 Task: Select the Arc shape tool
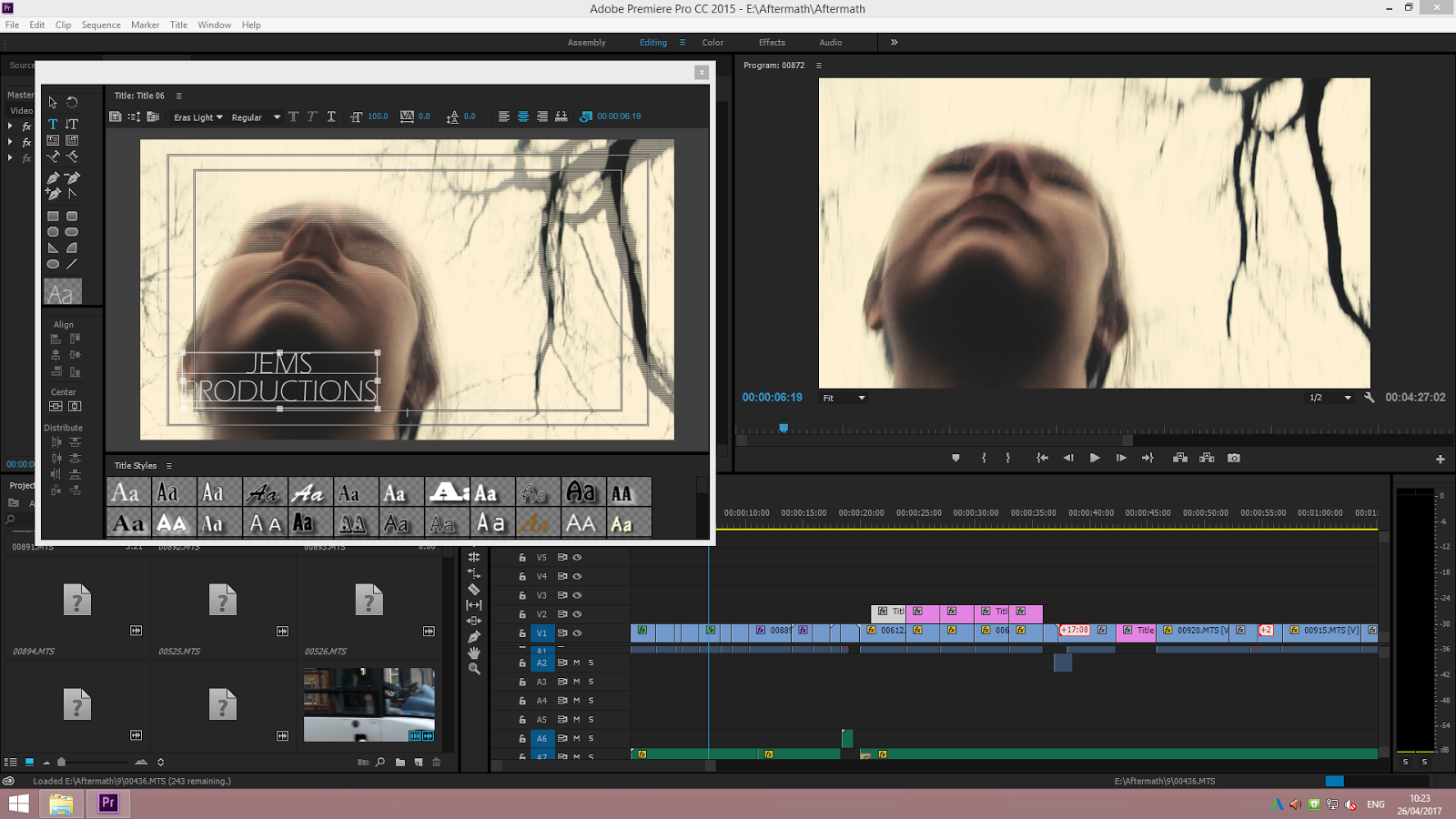click(x=72, y=248)
